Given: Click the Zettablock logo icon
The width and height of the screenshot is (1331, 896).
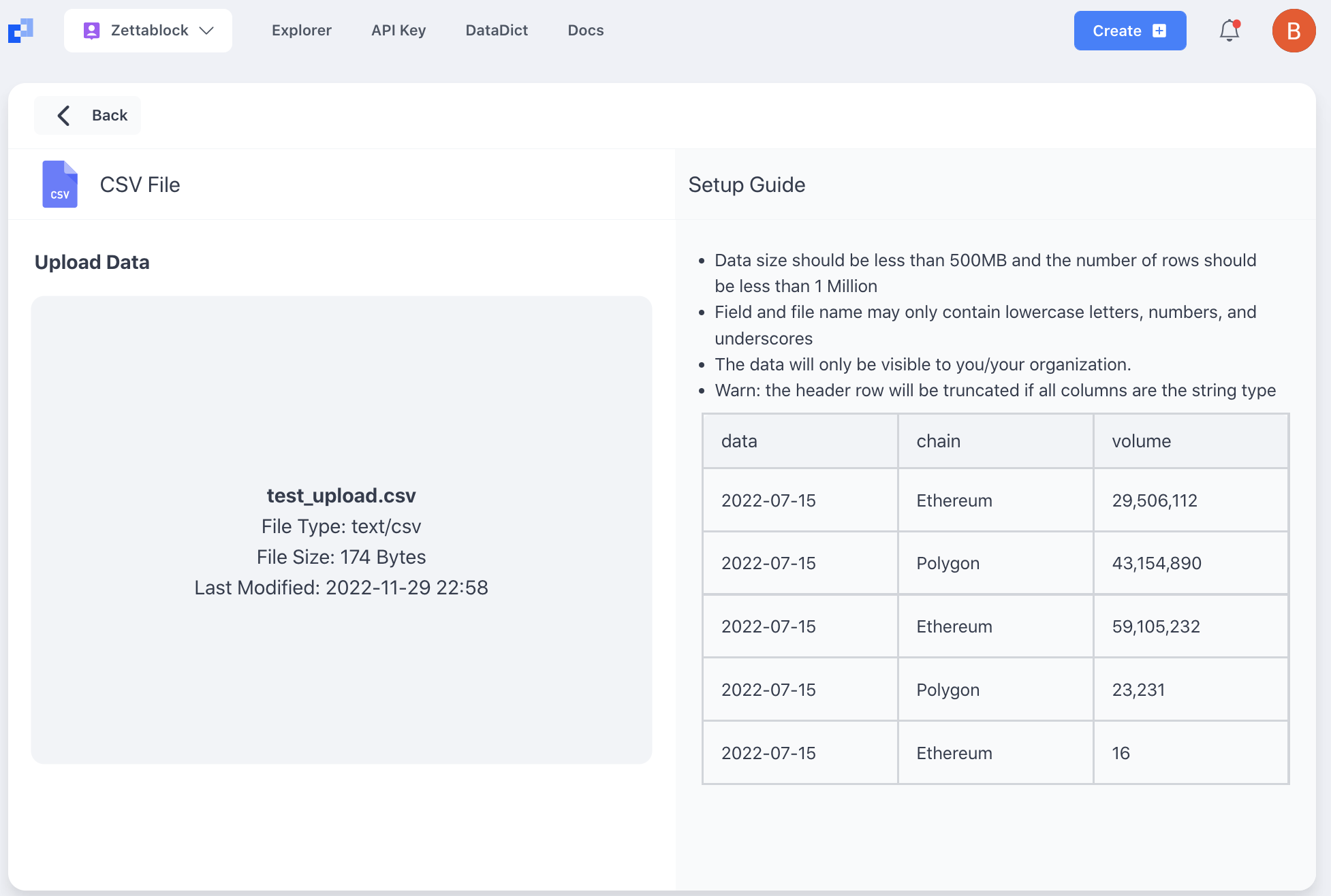Looking at the screenshot, I should [20, 31].
